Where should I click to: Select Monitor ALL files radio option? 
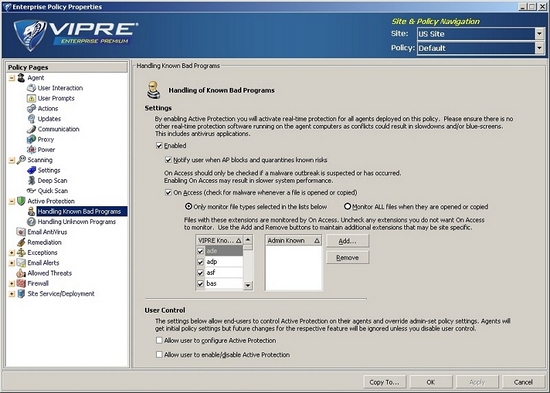point(347,207)
